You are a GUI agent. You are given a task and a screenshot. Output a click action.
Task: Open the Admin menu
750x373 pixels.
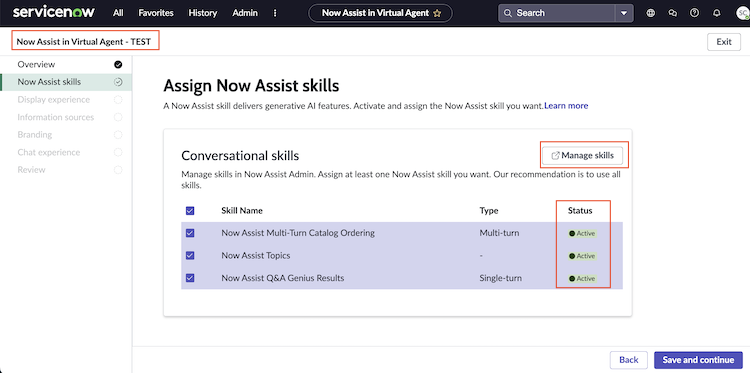tap(245, 13)
